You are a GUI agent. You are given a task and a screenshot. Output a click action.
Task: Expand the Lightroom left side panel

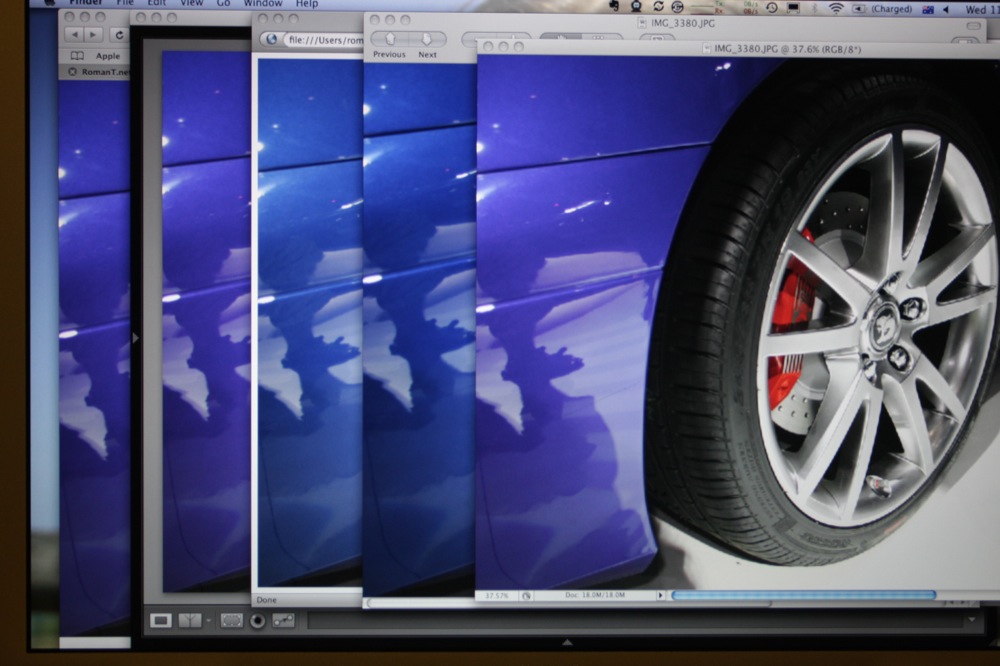tap(136, 338)
